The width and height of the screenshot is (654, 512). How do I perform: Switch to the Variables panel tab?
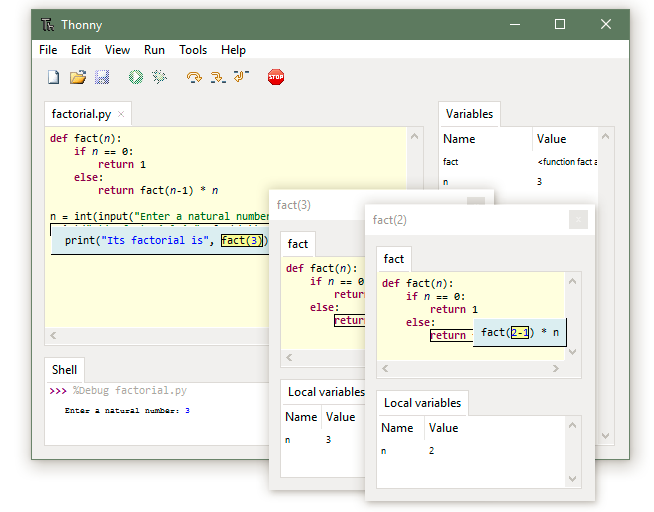[x=468, y=114]
